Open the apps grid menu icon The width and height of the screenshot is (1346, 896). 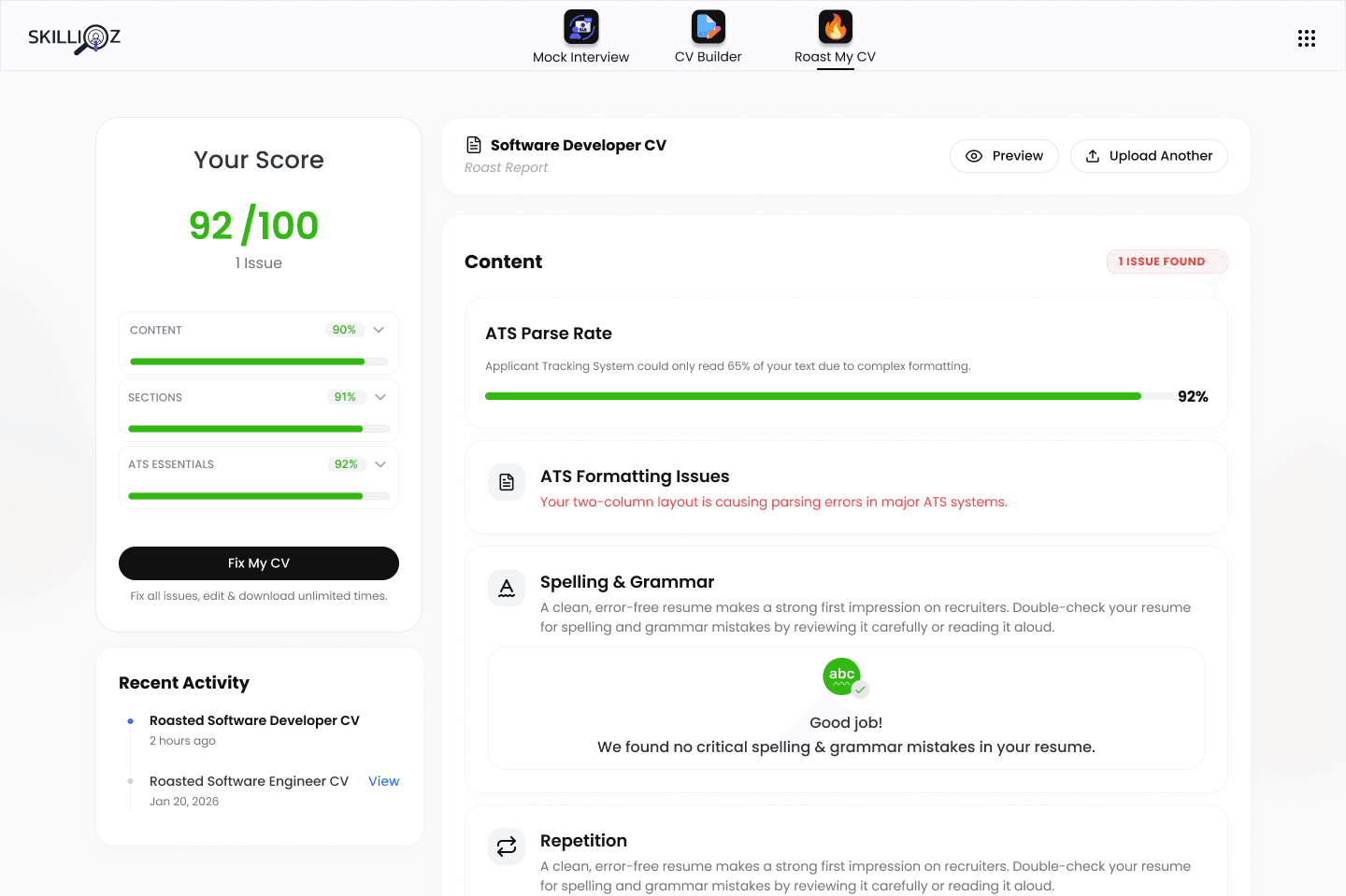point(1307,38)
